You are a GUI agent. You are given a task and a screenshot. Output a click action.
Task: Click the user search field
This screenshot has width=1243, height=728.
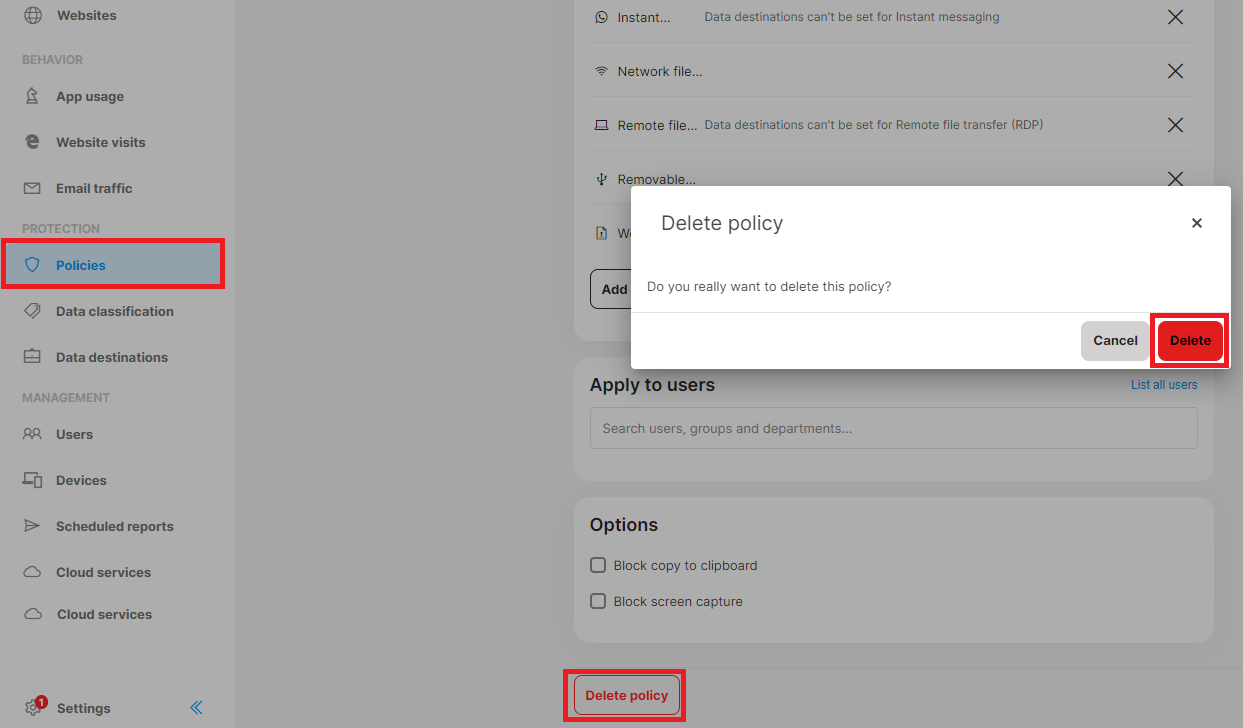point(893,427)
